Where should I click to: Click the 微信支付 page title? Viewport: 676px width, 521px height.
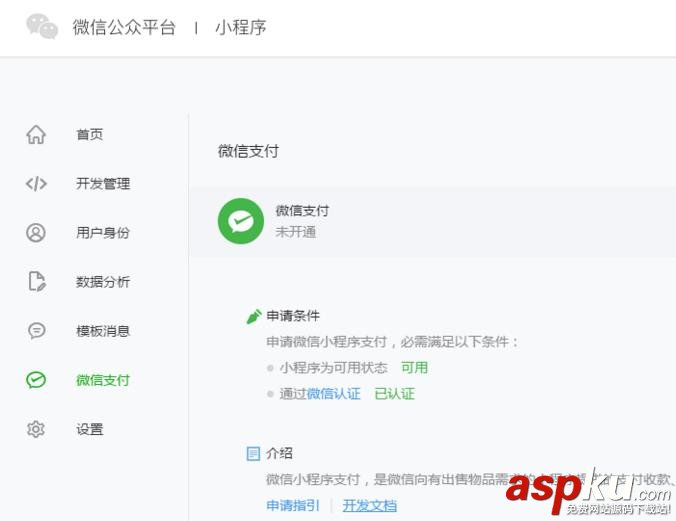(x=248, y=151)
